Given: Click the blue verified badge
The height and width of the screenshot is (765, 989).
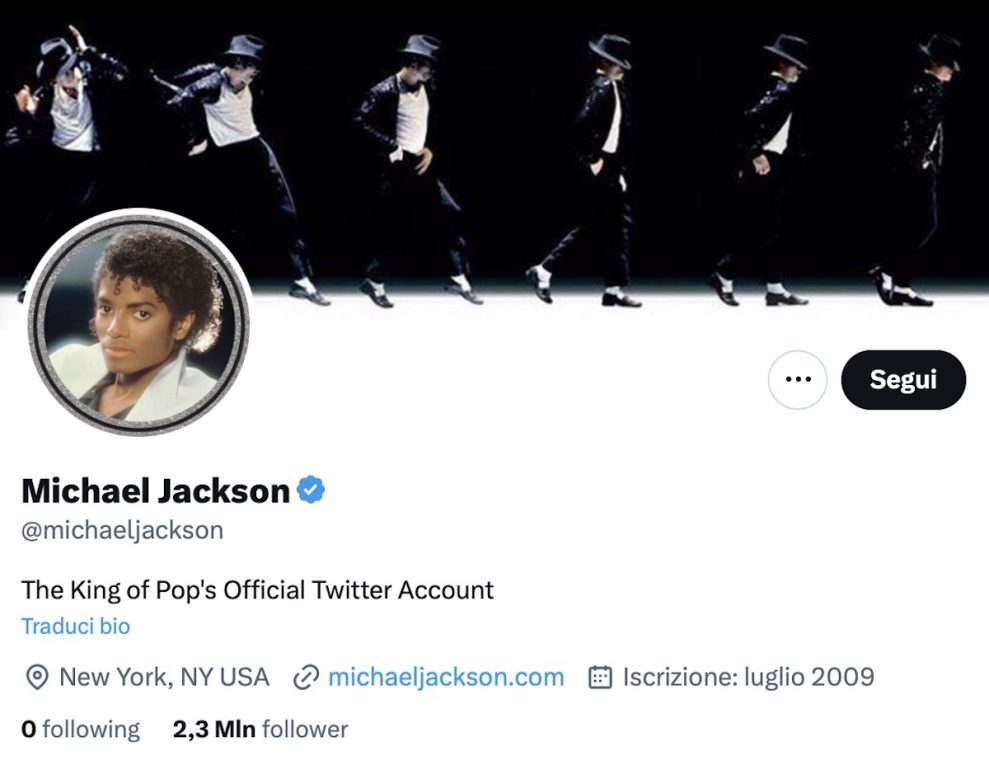Looking at the screenshot, I should tap(312, 490).
